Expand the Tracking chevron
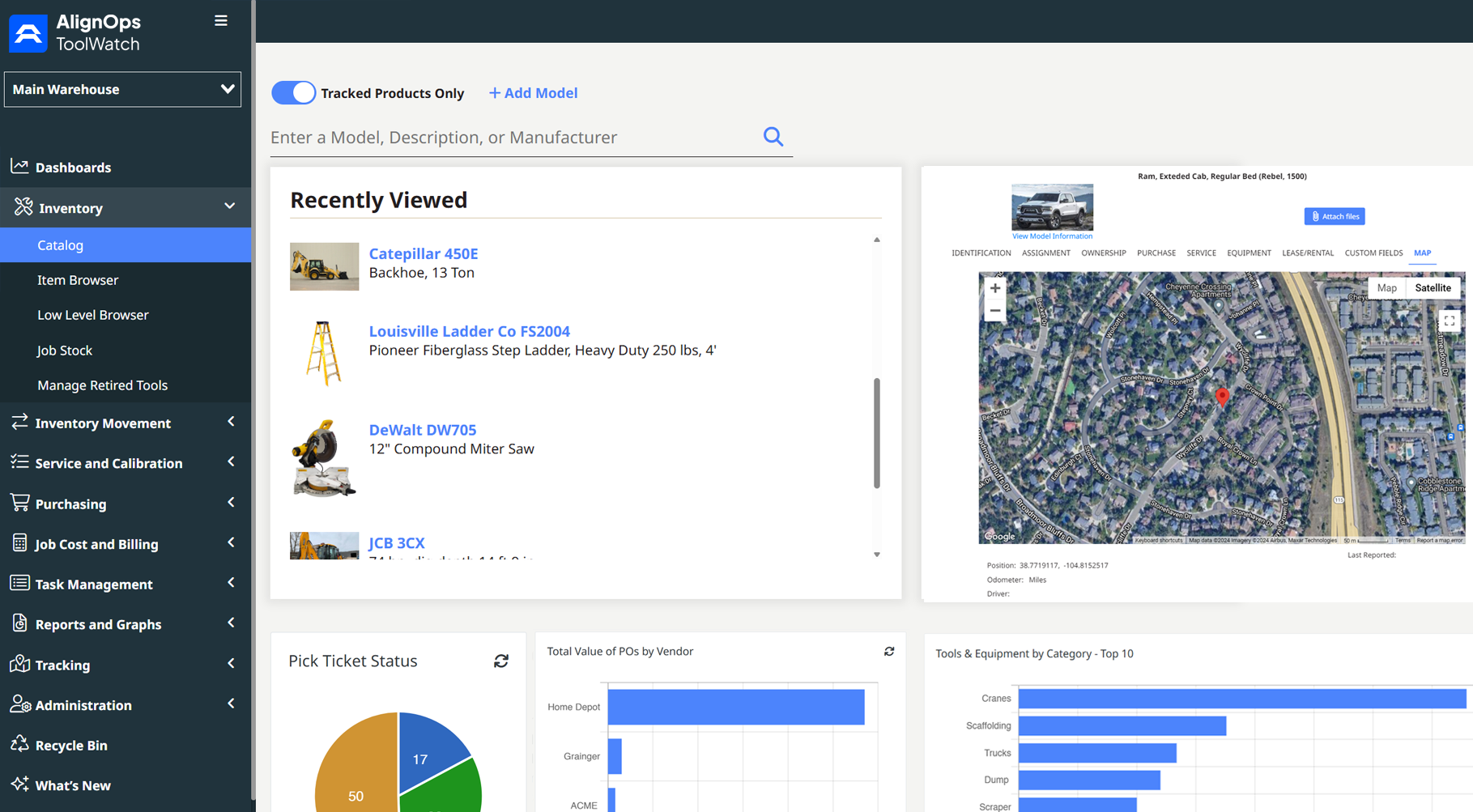This screenshot has height=812, width=1473. coord(232,663)
